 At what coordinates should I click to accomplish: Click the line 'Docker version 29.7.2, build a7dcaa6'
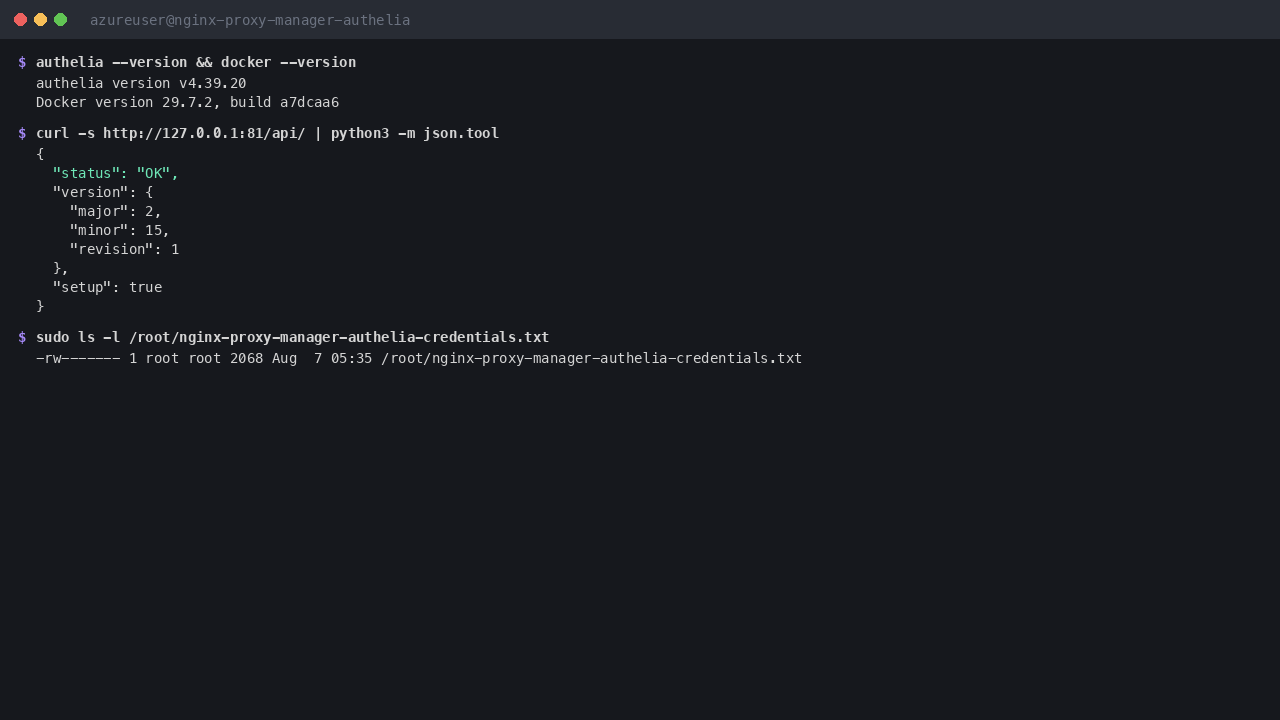(187, 102)
